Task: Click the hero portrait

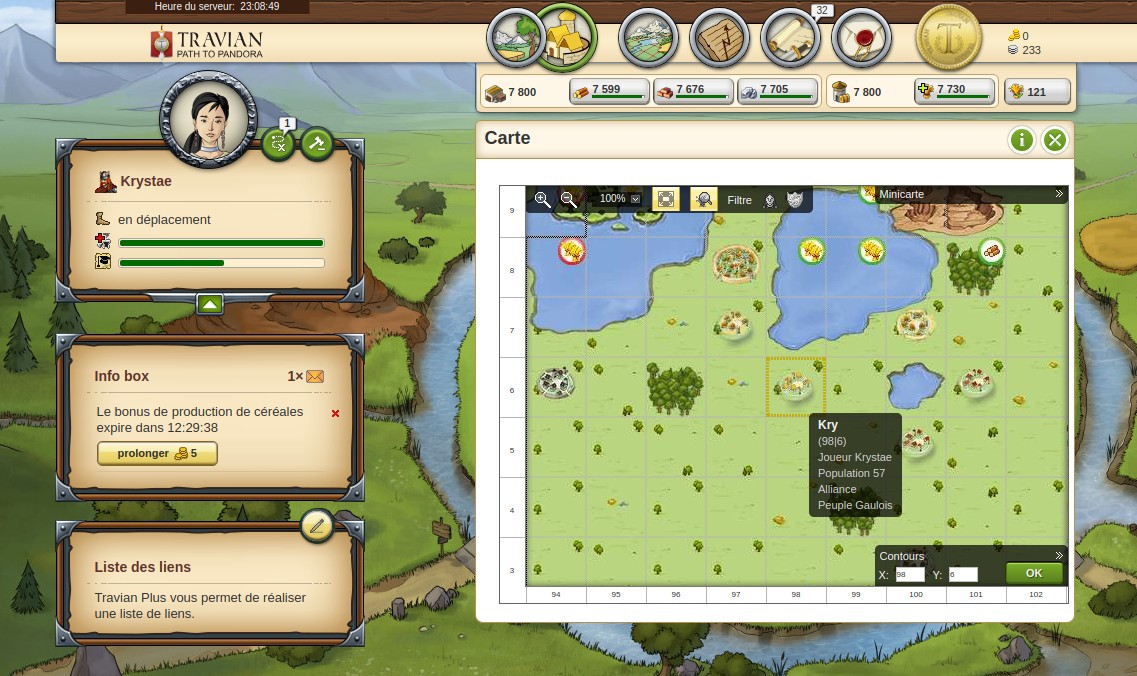Action: click(x=209, y=119)
